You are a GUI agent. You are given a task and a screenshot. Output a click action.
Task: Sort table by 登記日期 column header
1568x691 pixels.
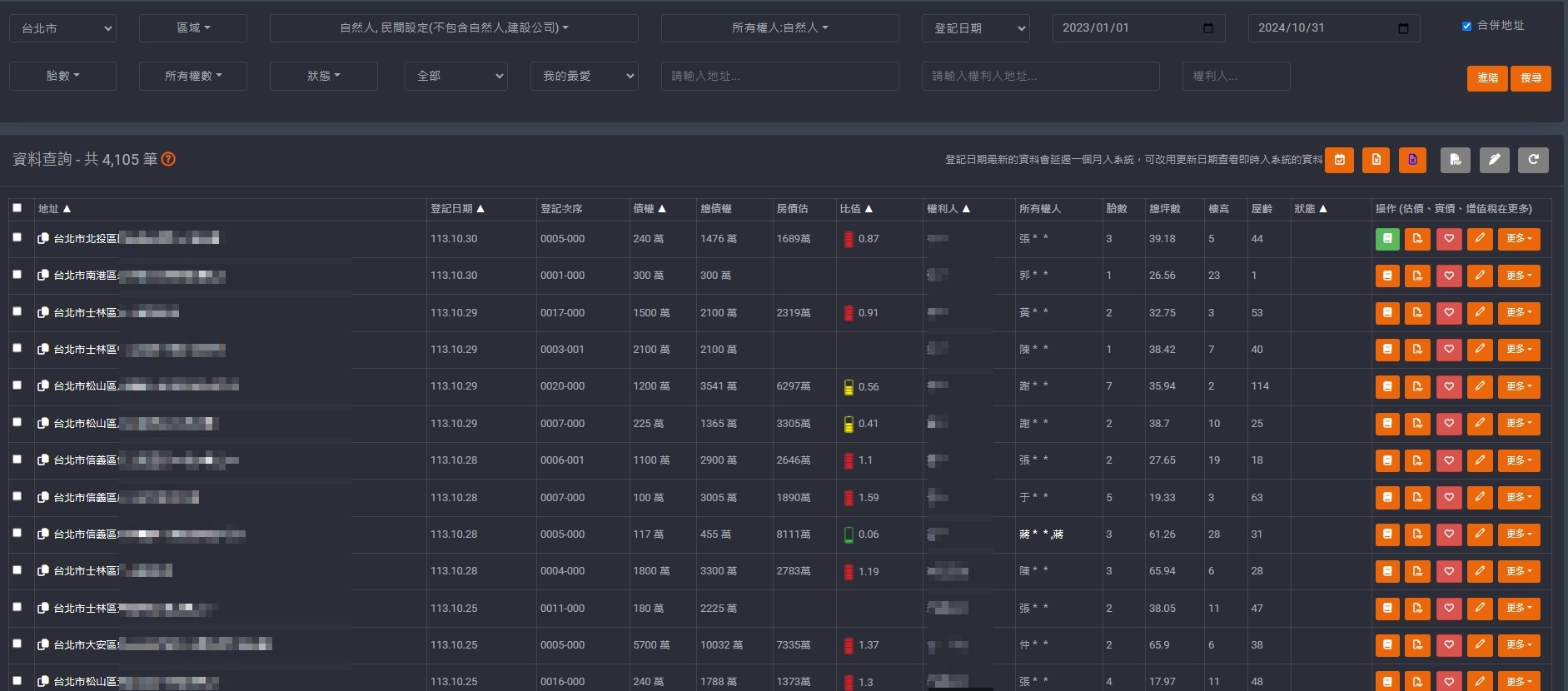tap(456, 209)
